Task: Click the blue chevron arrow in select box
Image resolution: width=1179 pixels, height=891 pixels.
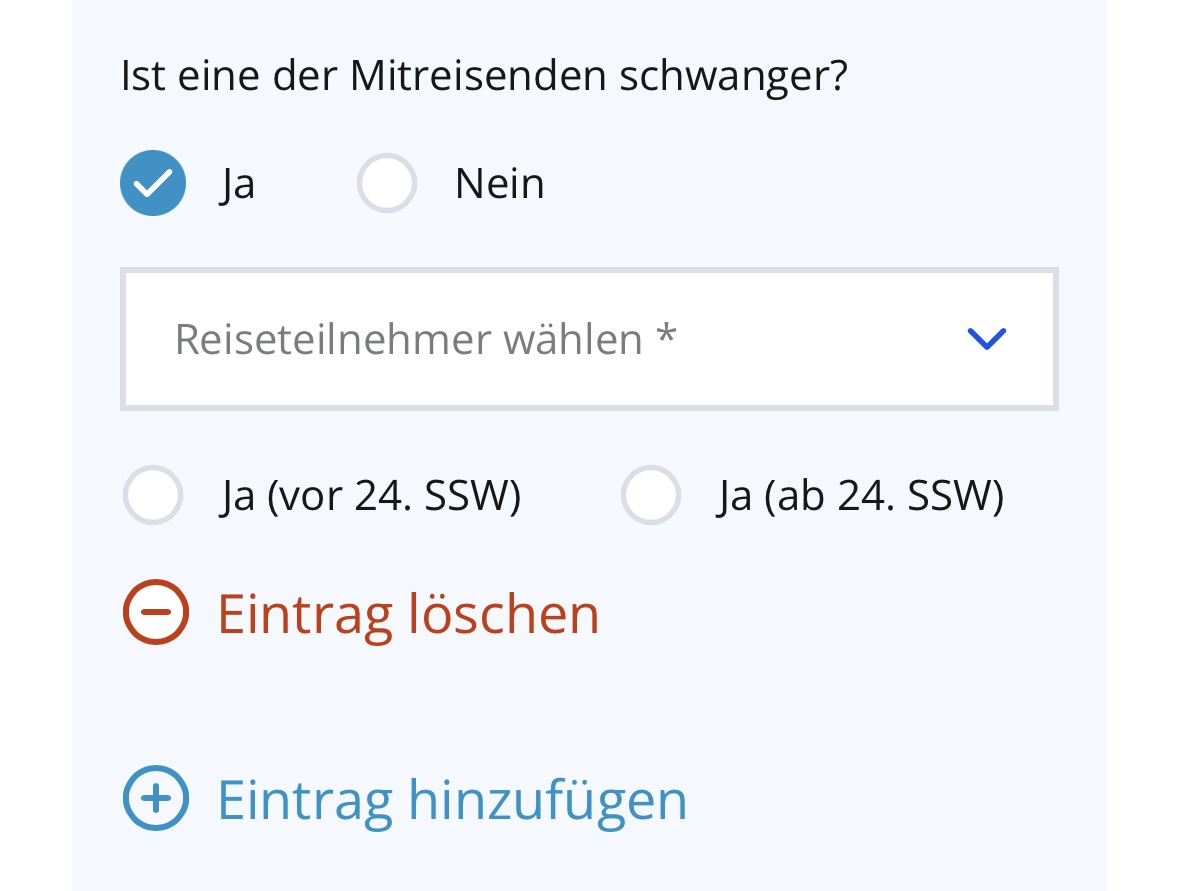Action: pos(986,339)
